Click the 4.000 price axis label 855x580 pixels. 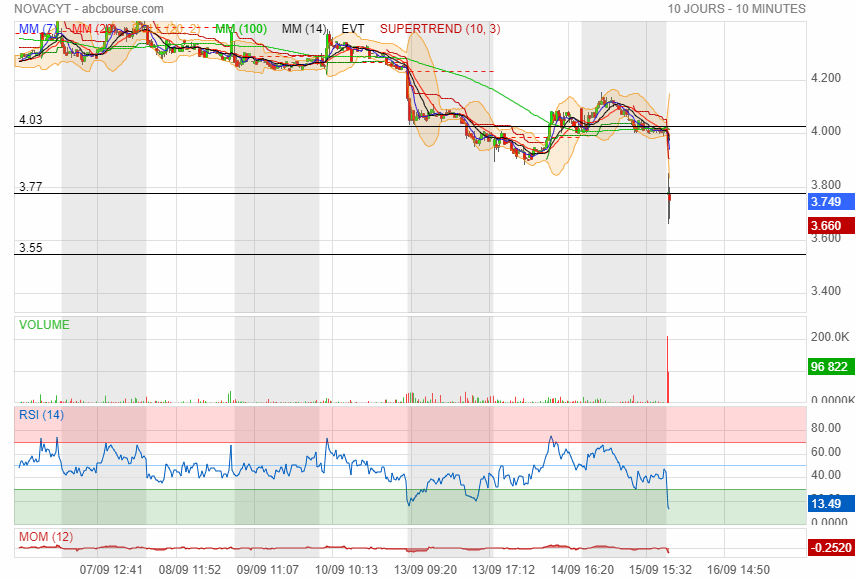pos(826,131)
